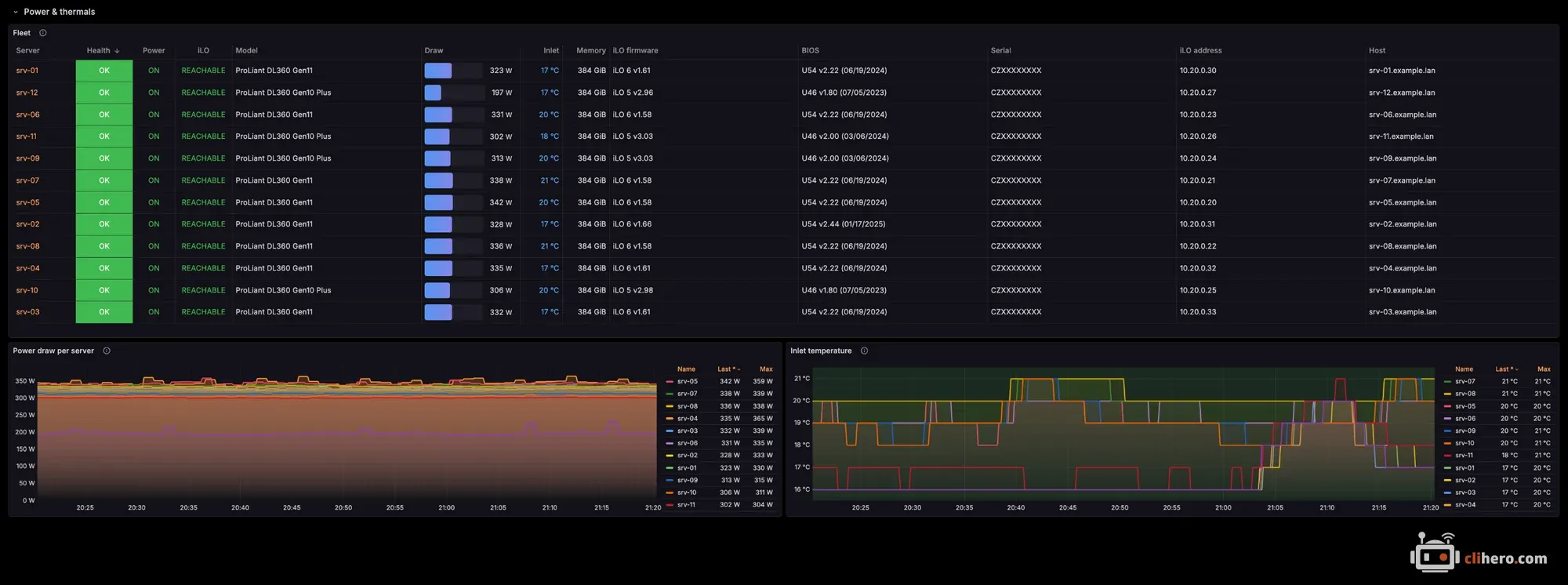Go to the srv-10 server link
This screenshot has height=585, width=1568.
[x=27, y=290]
